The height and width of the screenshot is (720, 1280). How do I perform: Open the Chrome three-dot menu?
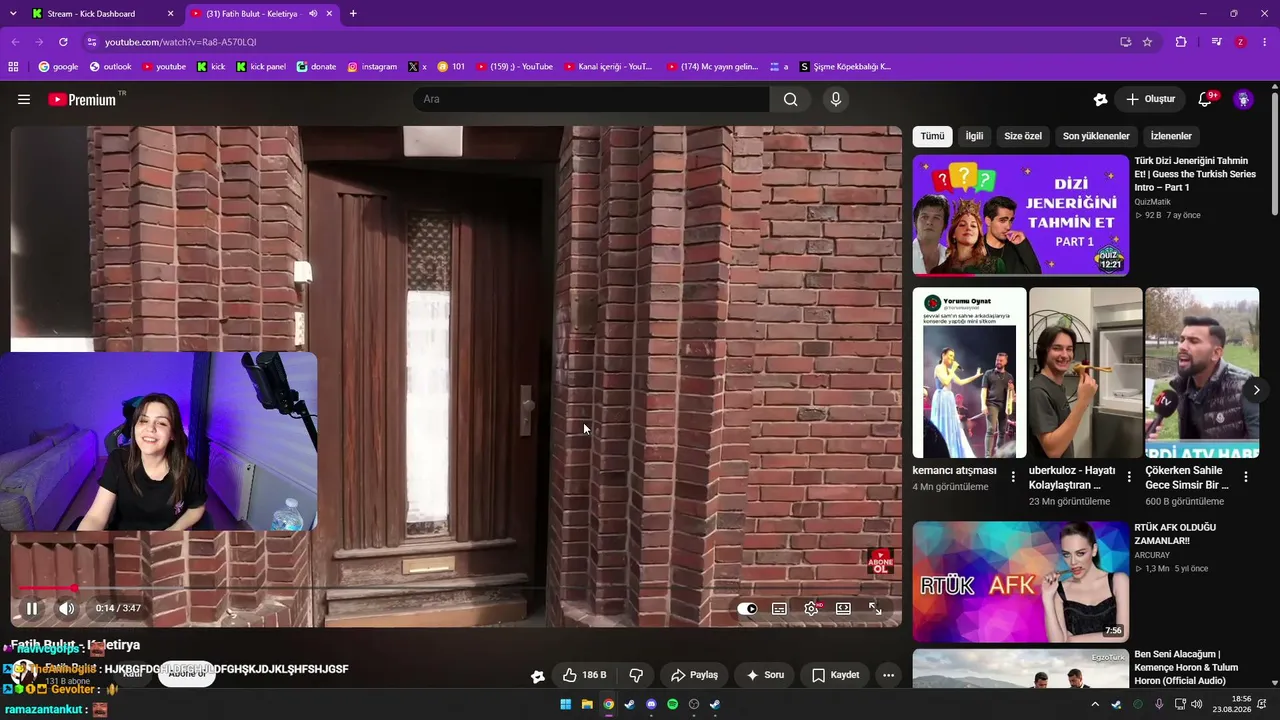click(x=1265, y=42)
